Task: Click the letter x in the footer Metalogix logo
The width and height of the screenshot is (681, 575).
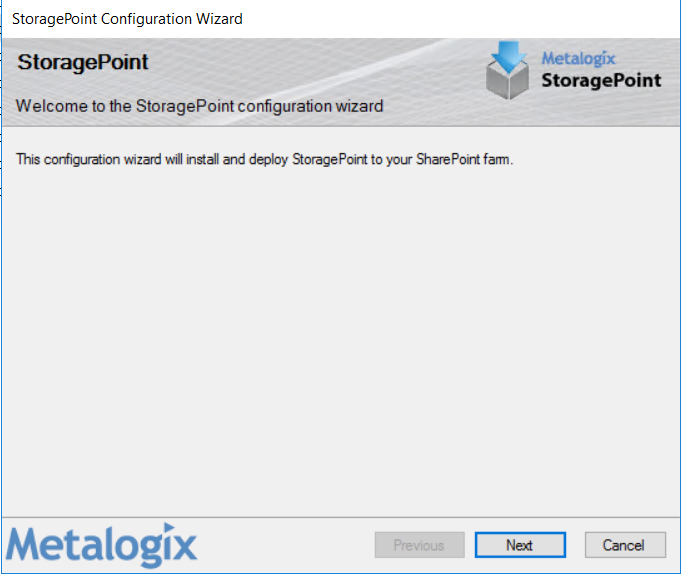Action: point(185,546)
